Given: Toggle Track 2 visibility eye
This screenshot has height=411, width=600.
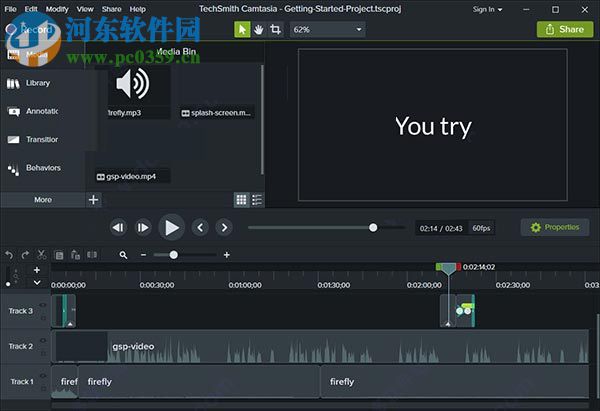Looking at the screenshot, I should 43,340.
